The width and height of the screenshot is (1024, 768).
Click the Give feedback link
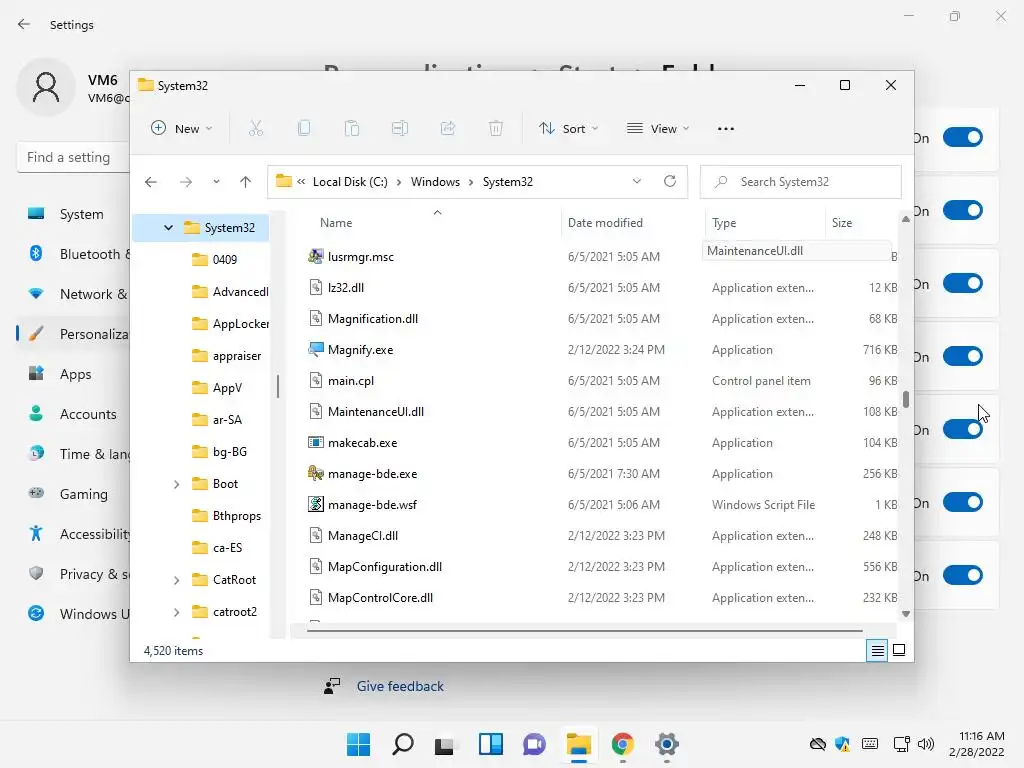click(400, 686)
